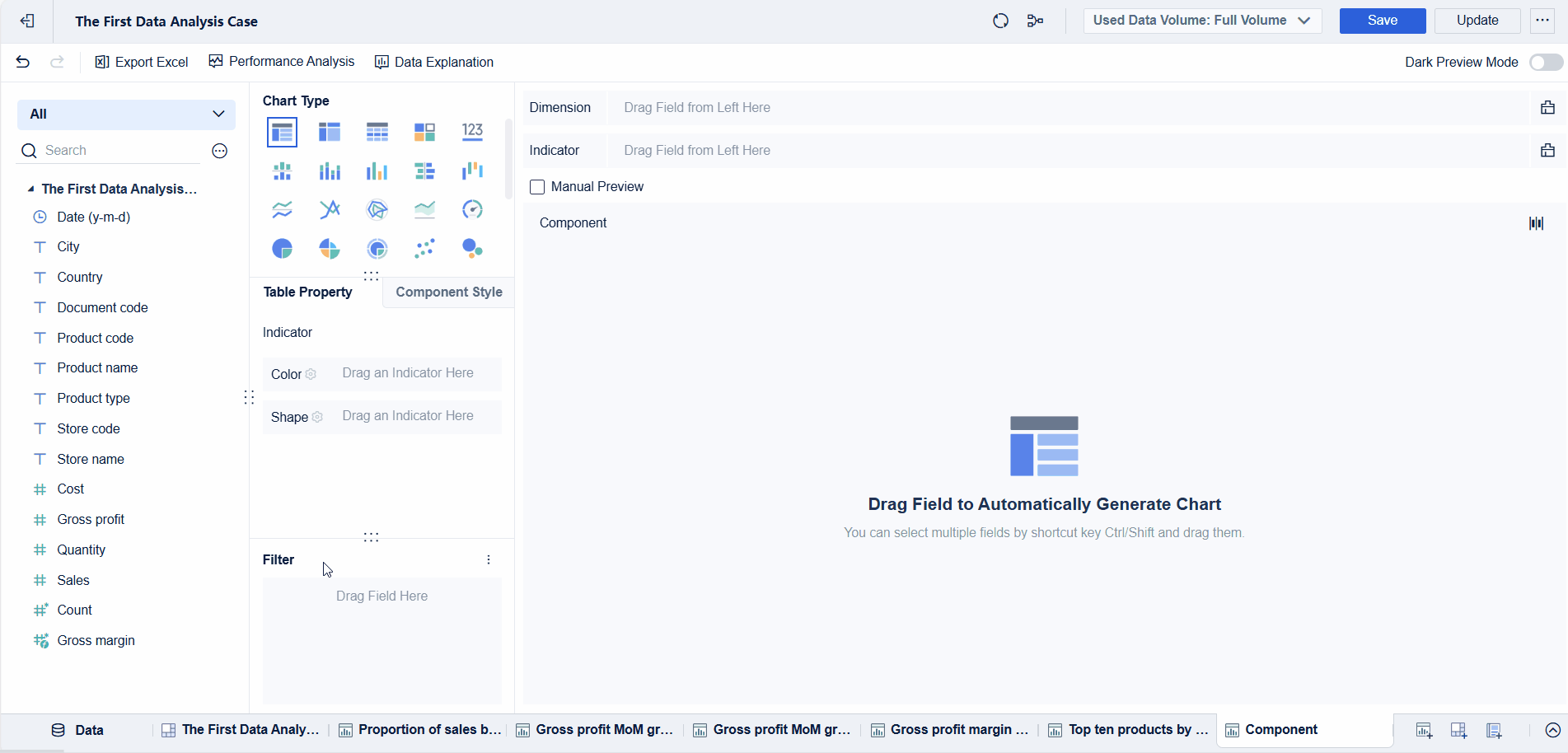This screenshot has height=753, width=1568.
Task: Click the Save button
Action: click(1382, 21)
